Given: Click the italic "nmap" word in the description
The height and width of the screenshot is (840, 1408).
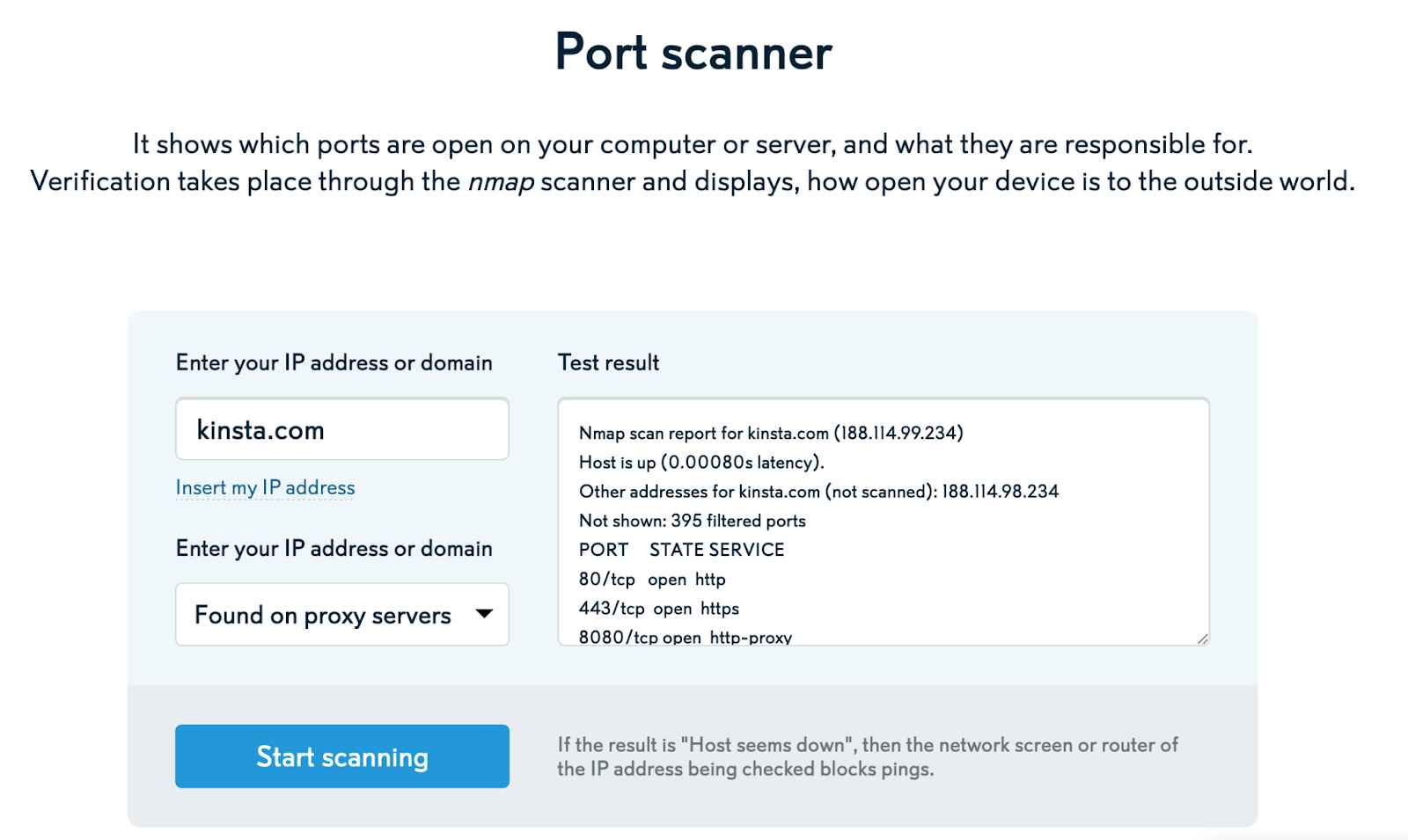Looking at the screenshot, I should 501,181.
